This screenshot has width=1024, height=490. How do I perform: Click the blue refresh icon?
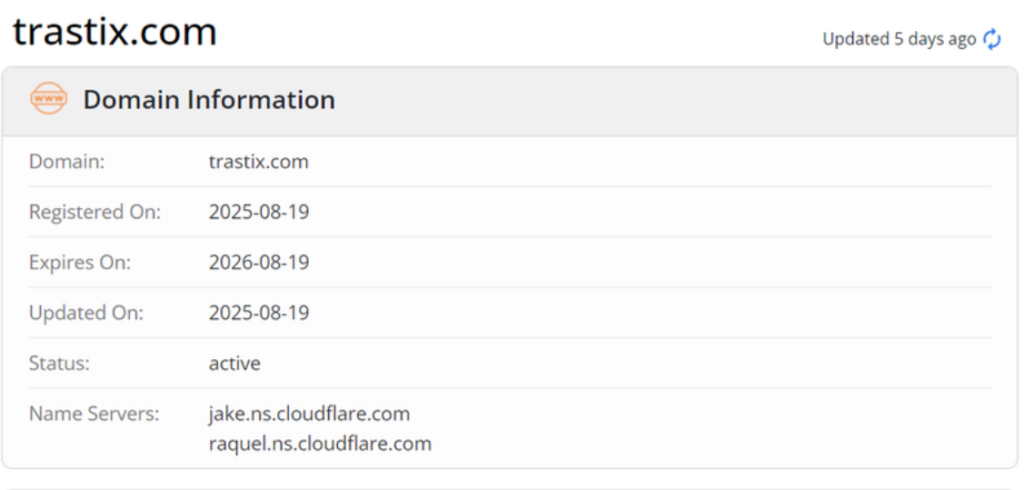[x=992, y=39]
